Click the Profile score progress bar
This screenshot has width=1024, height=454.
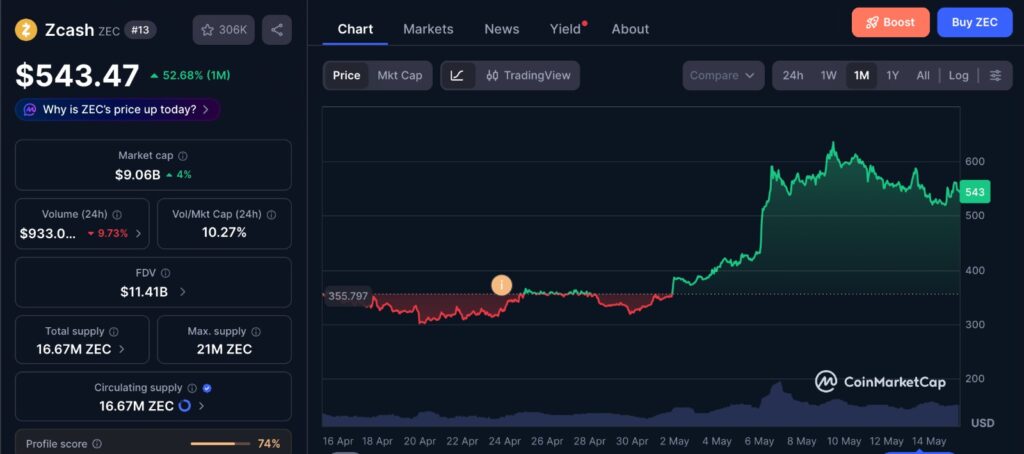tap(220, 444)
